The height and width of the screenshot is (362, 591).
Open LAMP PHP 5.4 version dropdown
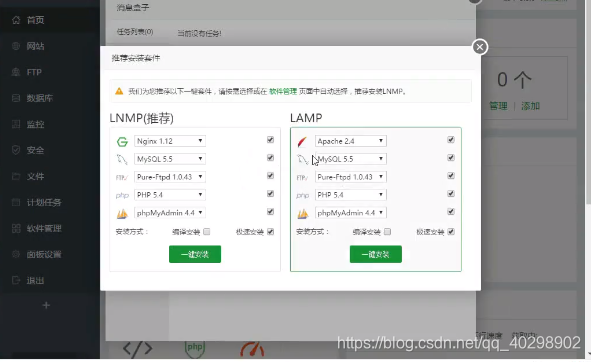tap(351, 195)
